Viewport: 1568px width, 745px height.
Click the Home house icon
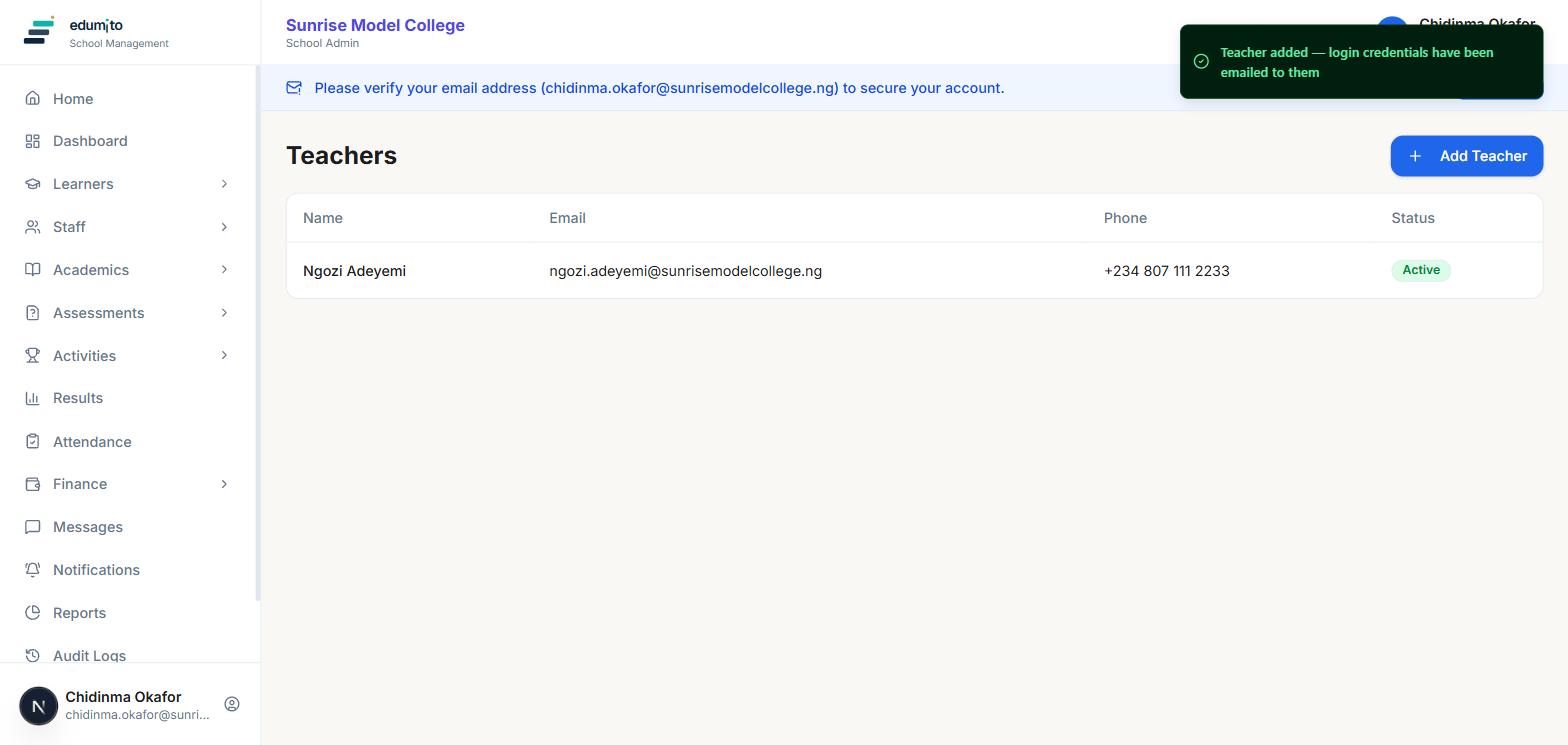click(x=33, y=98)
